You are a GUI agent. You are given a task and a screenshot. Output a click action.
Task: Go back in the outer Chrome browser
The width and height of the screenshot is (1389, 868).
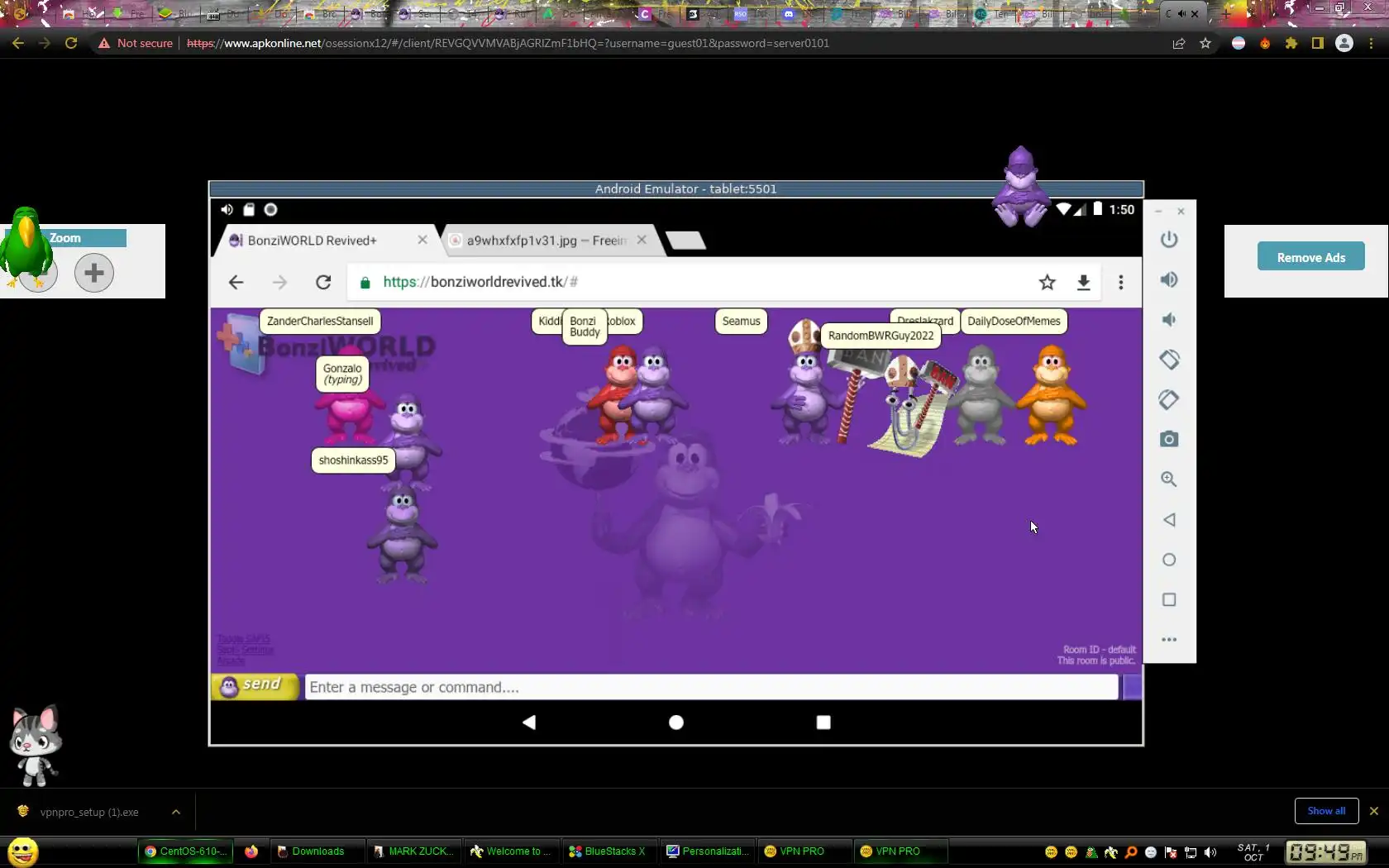(x=18, y=43)
